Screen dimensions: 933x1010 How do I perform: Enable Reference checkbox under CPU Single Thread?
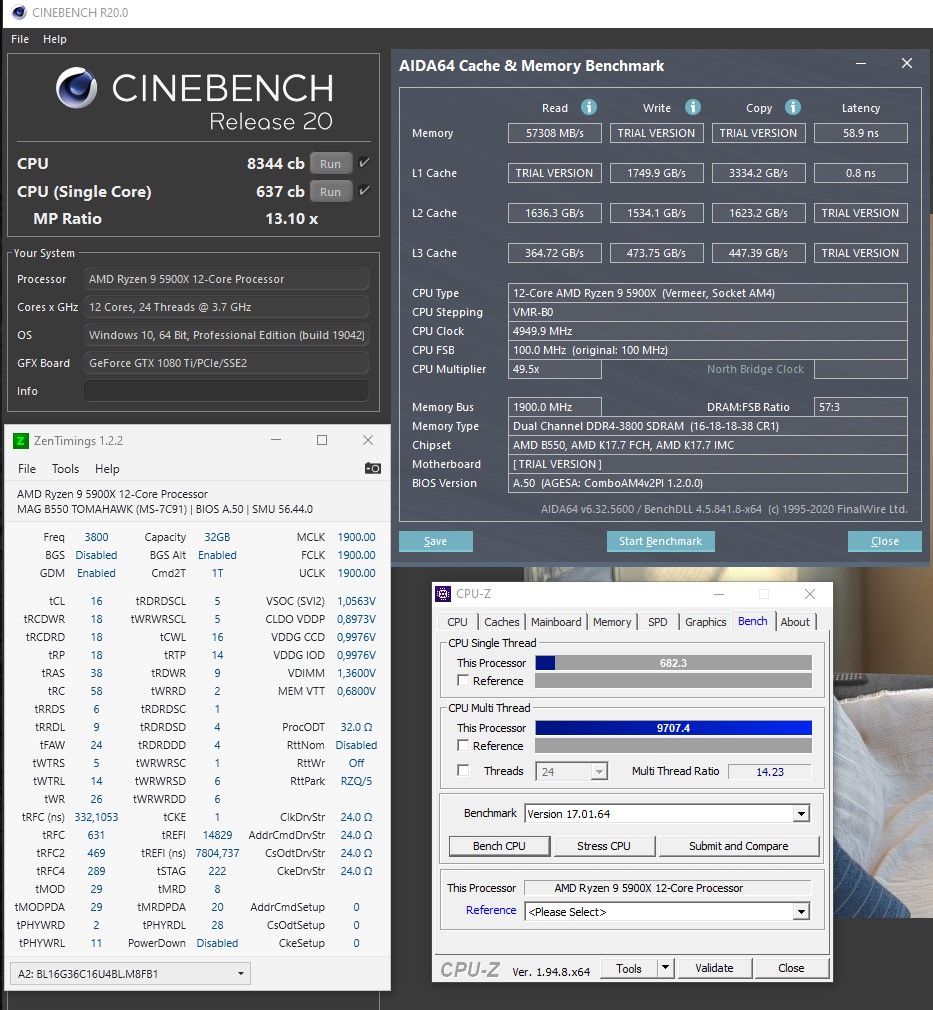463,680
